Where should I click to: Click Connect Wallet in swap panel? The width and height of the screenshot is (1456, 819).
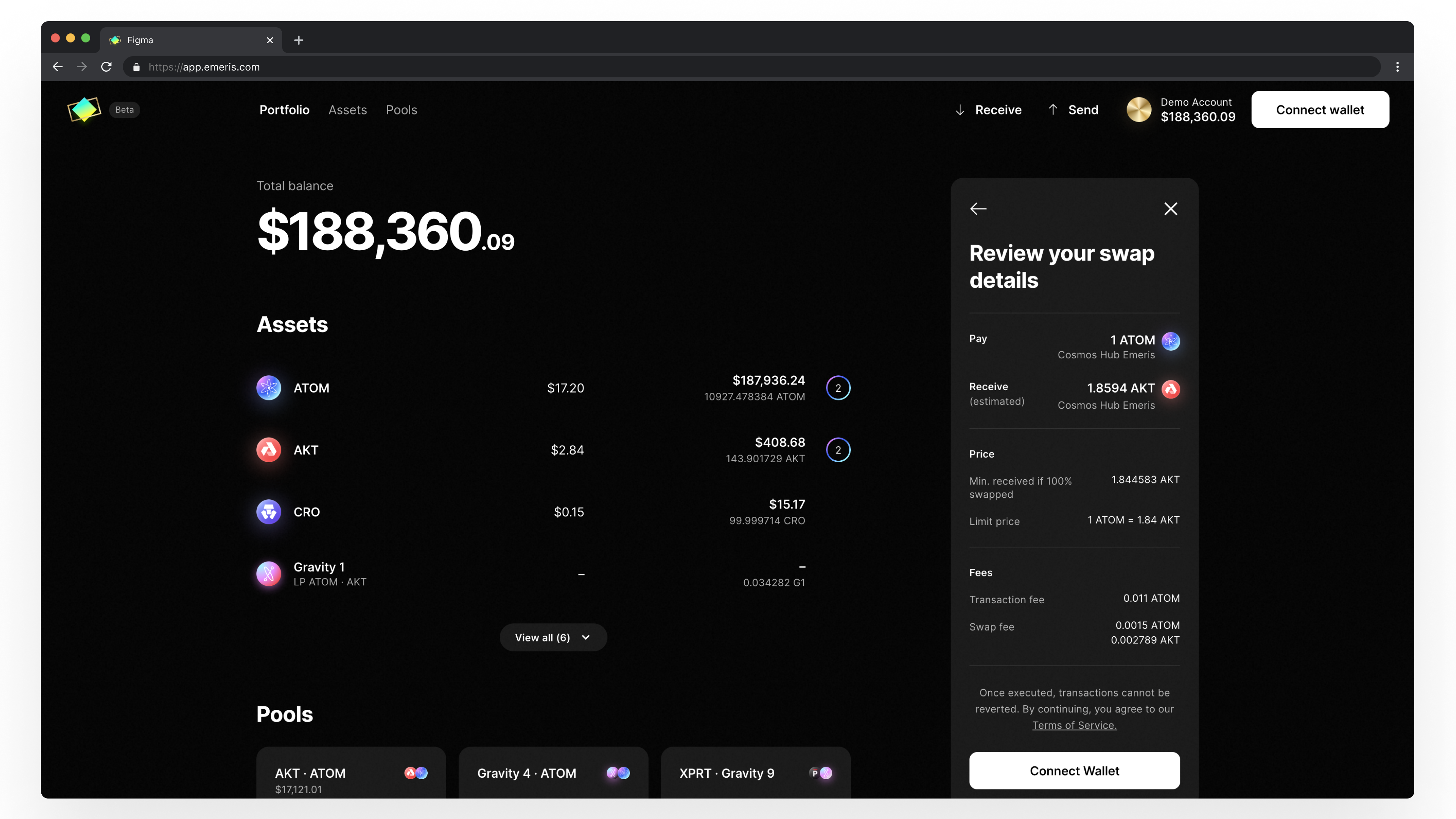coord(1074,770)
